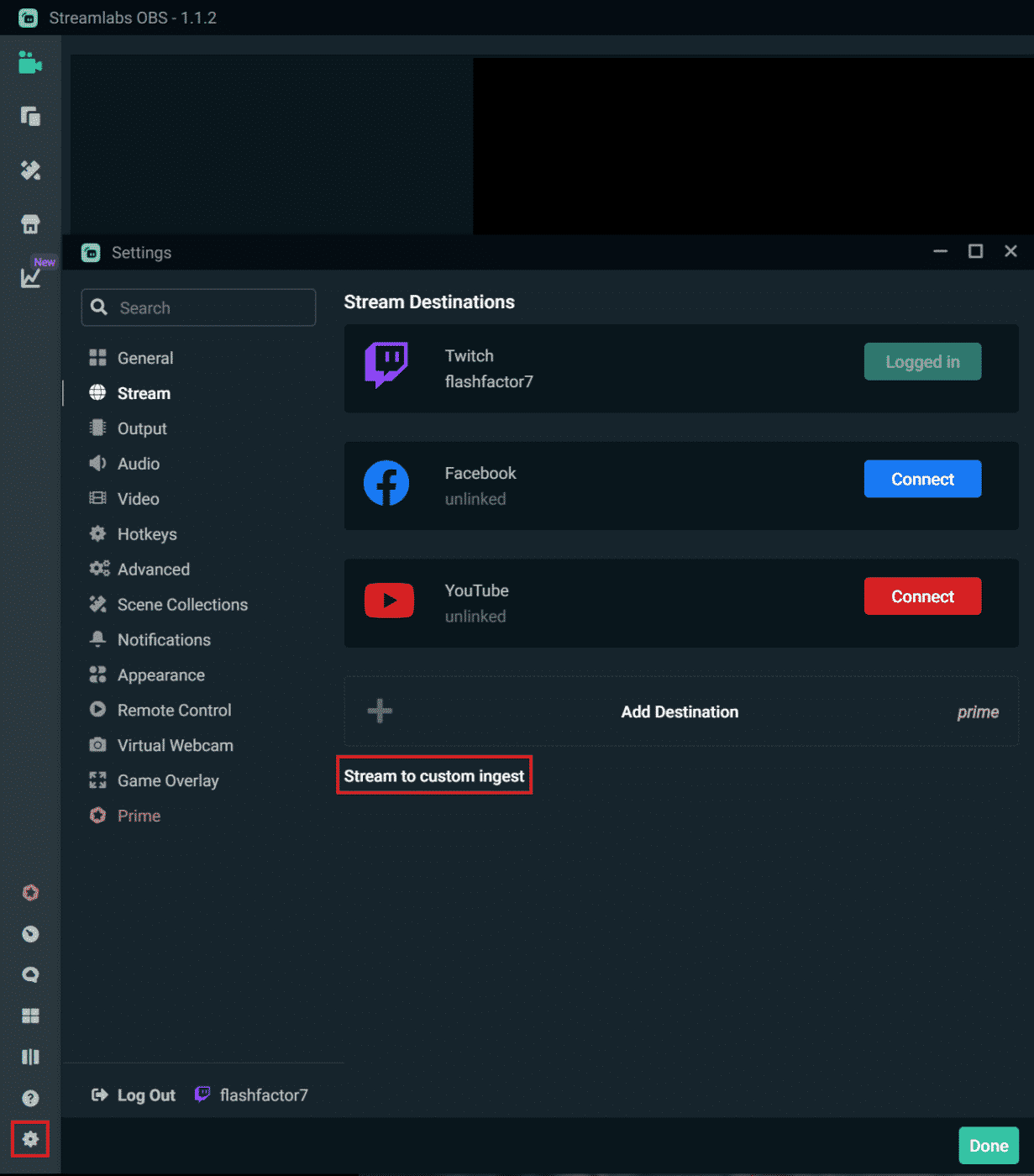Click the settings Search field
The width and height of the screenshot is (1034, 1176).
pyautogui.click(x=198, y=307)
